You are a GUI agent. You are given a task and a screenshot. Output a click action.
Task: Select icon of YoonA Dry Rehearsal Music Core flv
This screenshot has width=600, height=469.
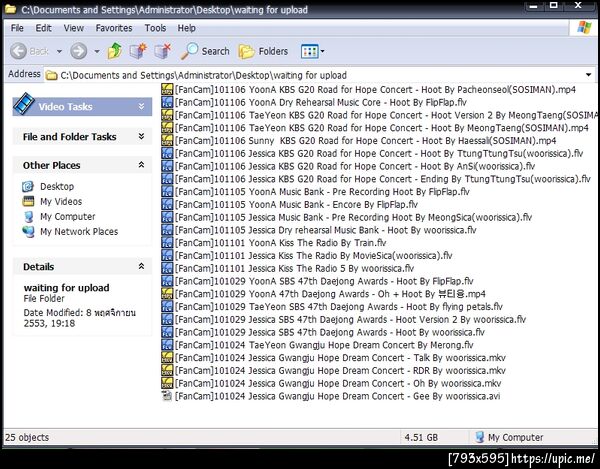pos(167,102)
